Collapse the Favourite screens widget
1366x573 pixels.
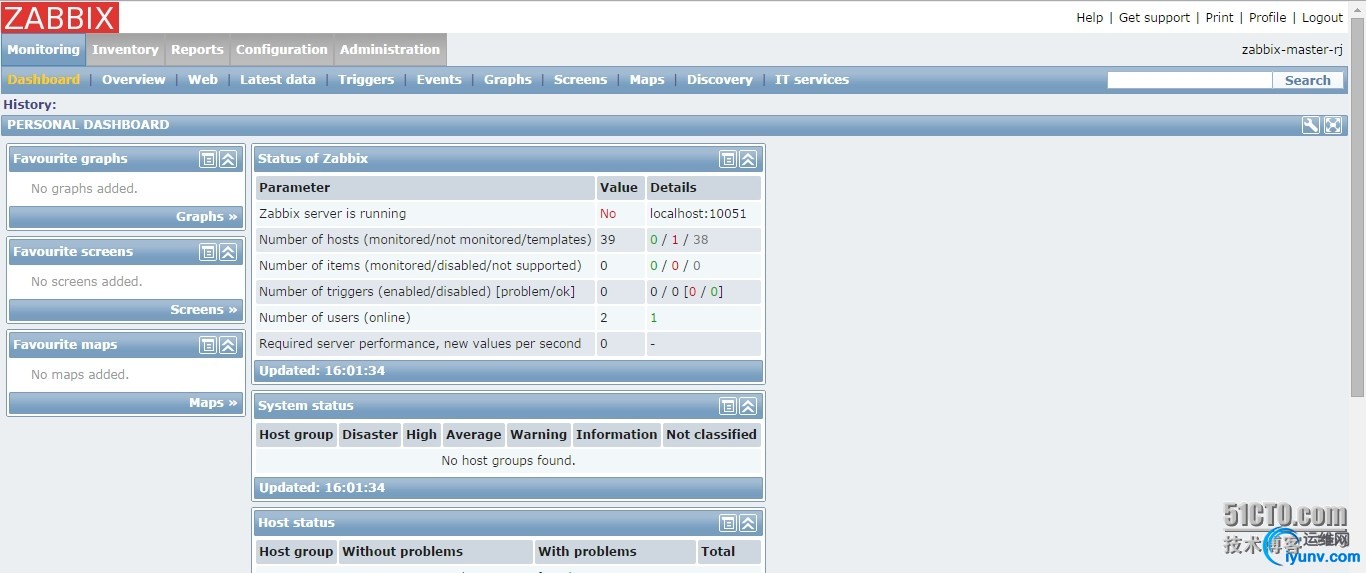point(228,252)
